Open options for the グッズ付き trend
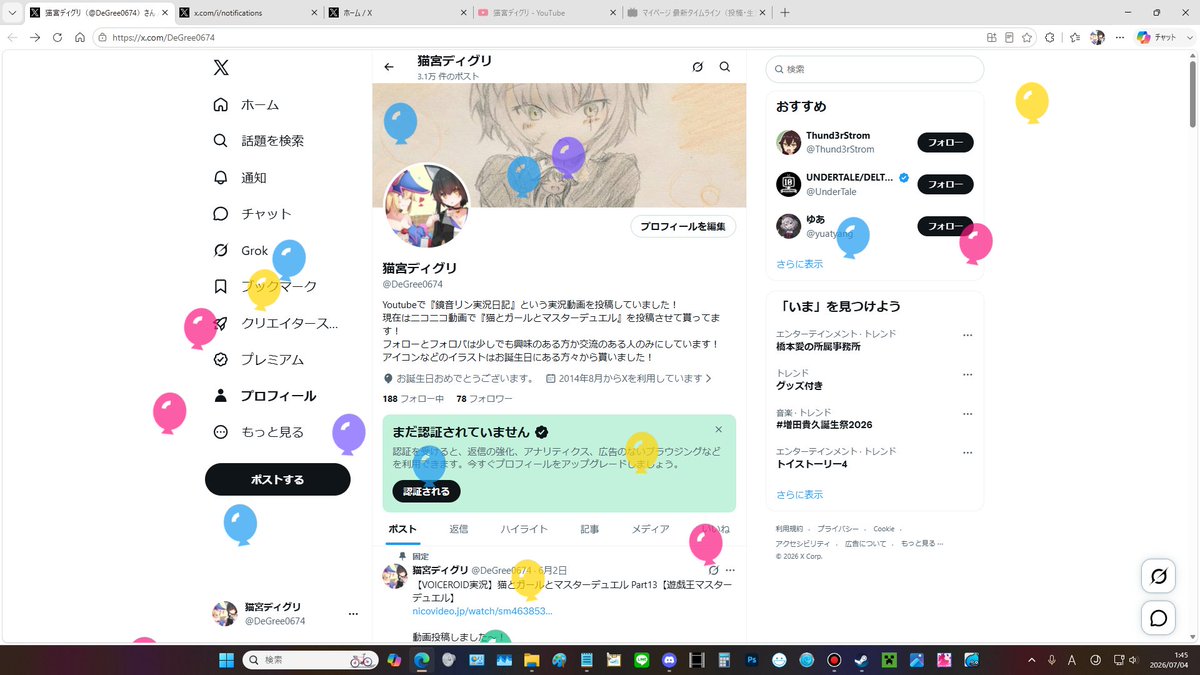 tap(967, 374)
